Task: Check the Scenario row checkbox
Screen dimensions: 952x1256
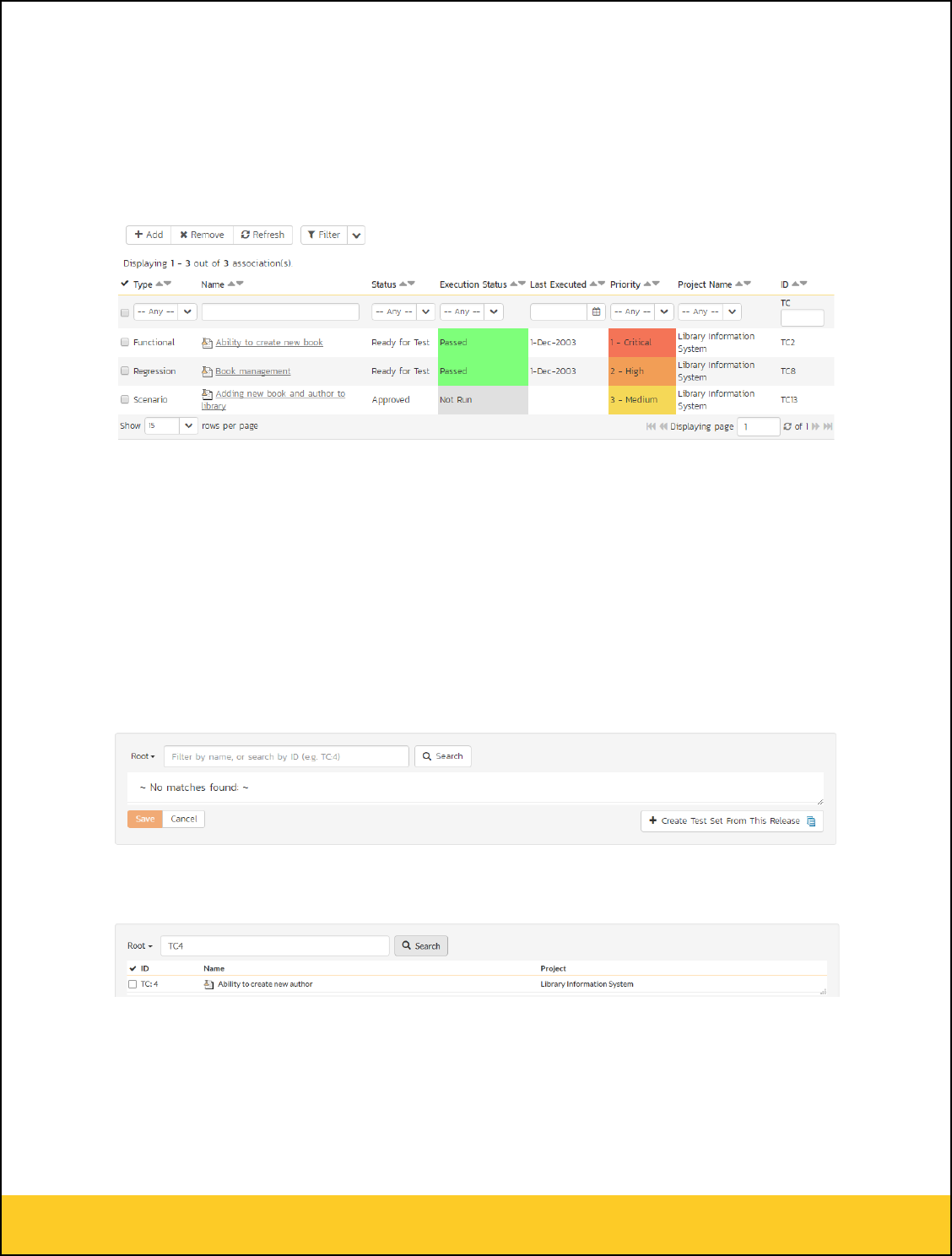Action: pos(125,399)
